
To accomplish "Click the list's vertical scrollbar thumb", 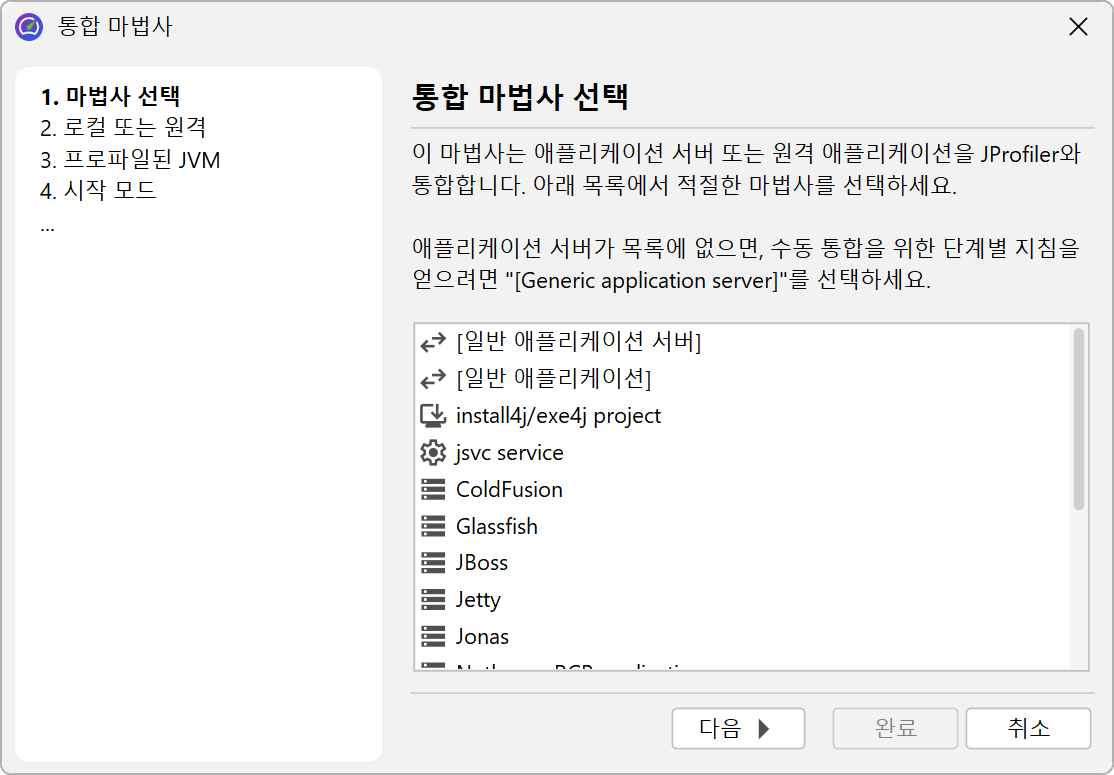I will (x=1078, y=419).
